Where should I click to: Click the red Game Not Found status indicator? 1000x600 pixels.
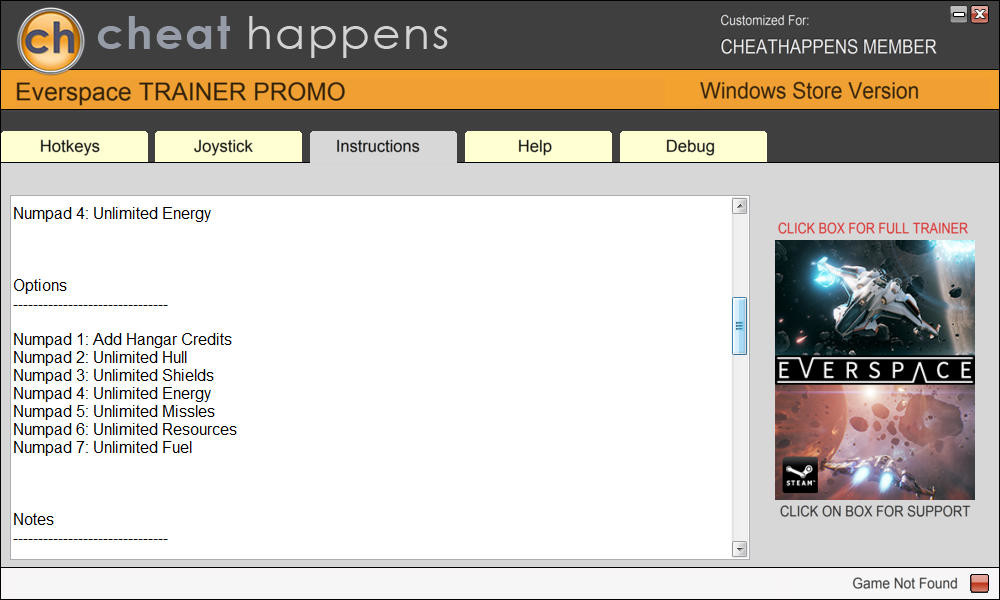[979, 583]
